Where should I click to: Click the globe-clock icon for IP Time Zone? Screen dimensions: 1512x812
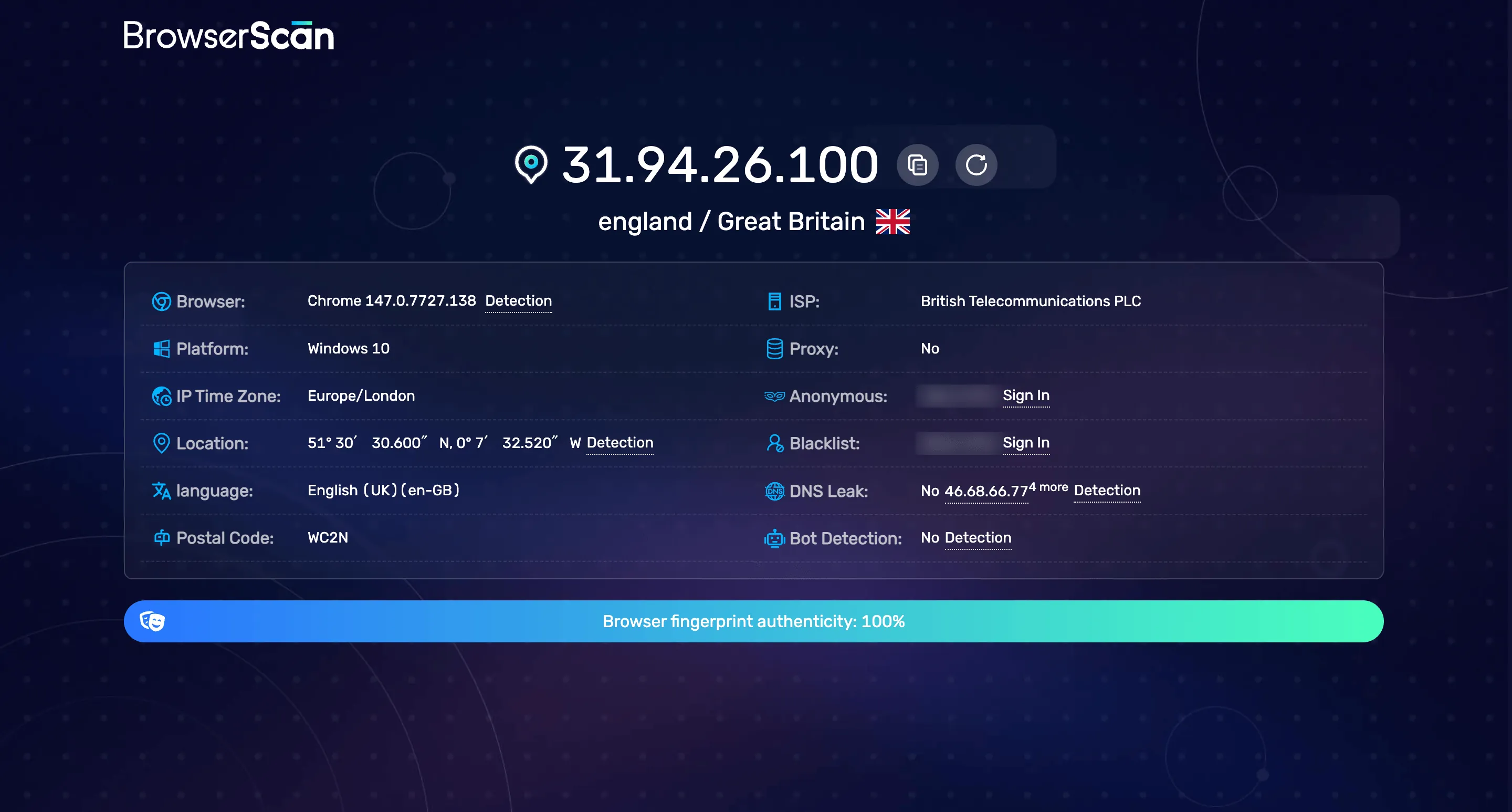[x=161, y=397]
